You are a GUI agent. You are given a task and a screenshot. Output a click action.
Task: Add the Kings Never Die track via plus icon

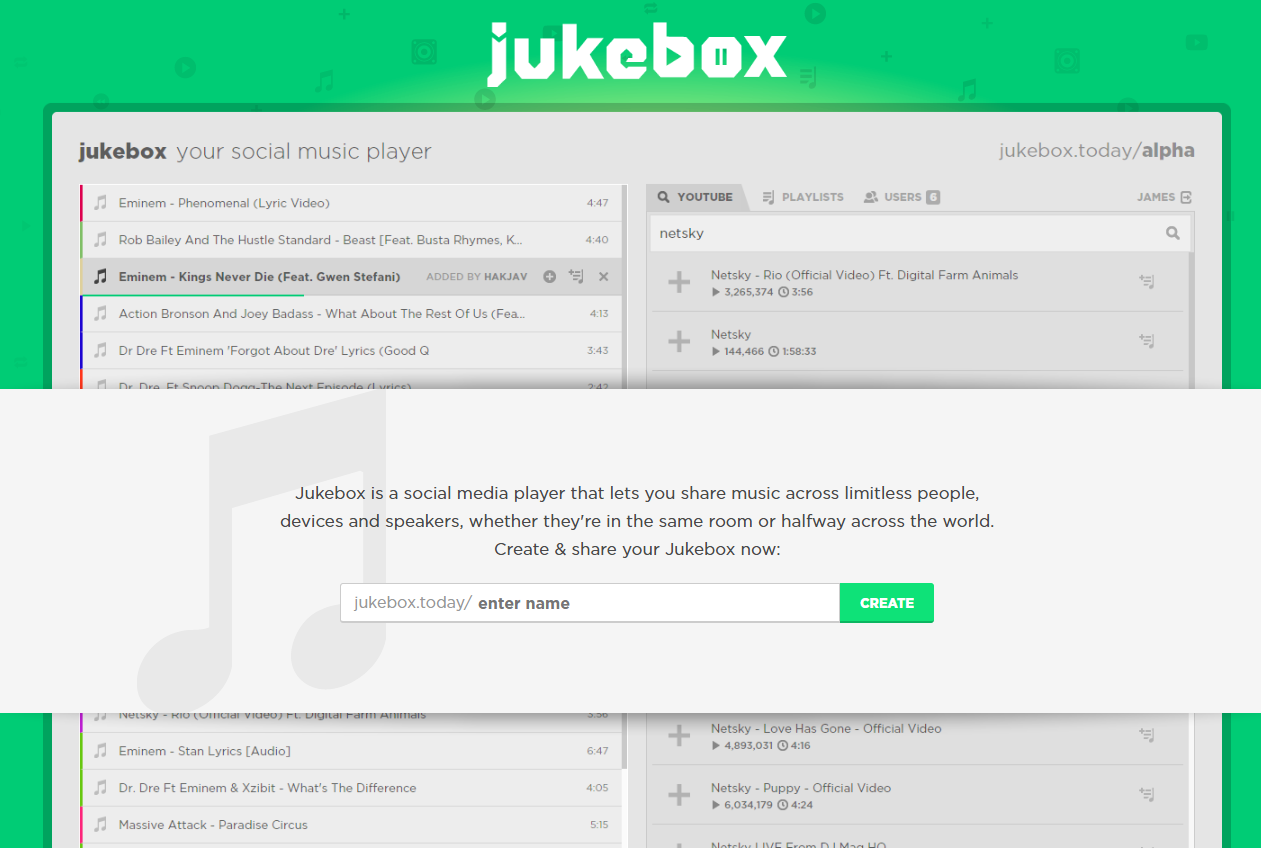coord(549,276)
